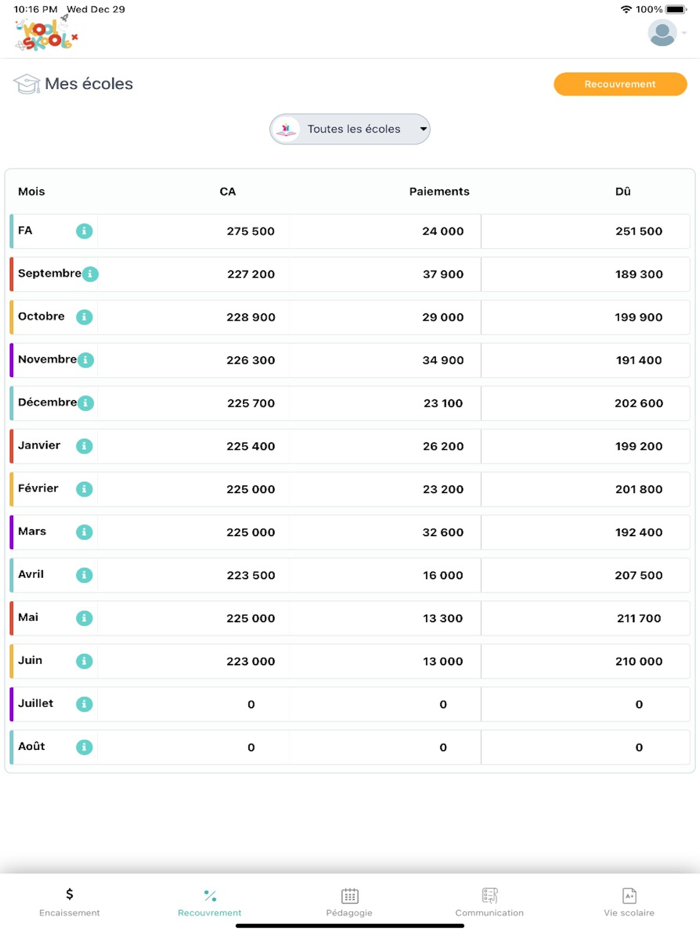The width and height of the screenshot is (700, 934).
Task: Open the Pédagogie tab
Action: point(349,901)
